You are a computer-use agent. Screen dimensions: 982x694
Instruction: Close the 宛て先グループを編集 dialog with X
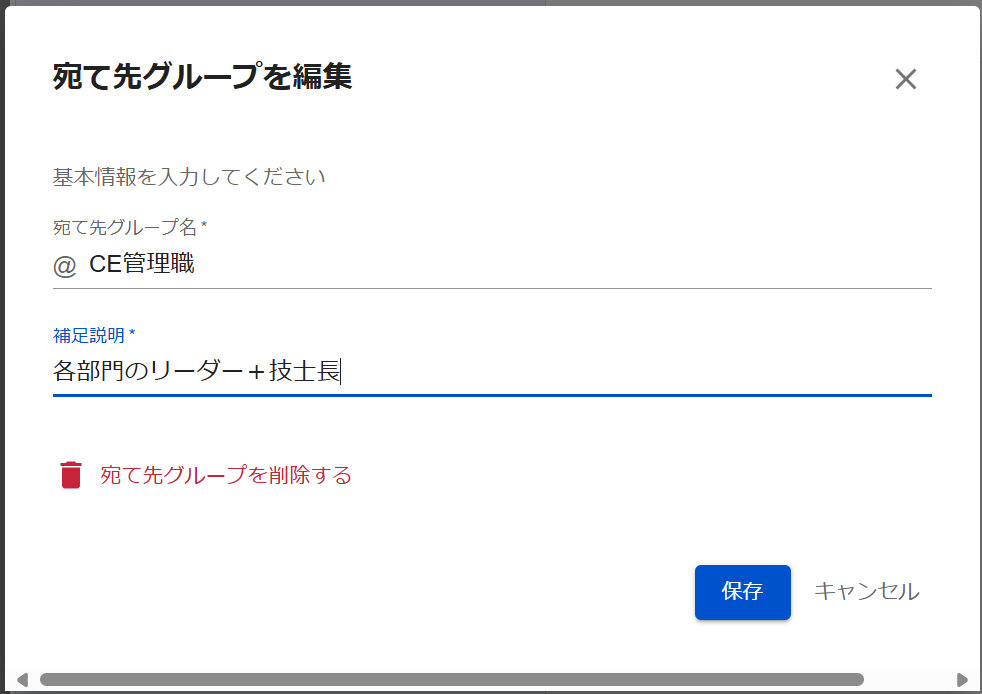coord(905,80)
